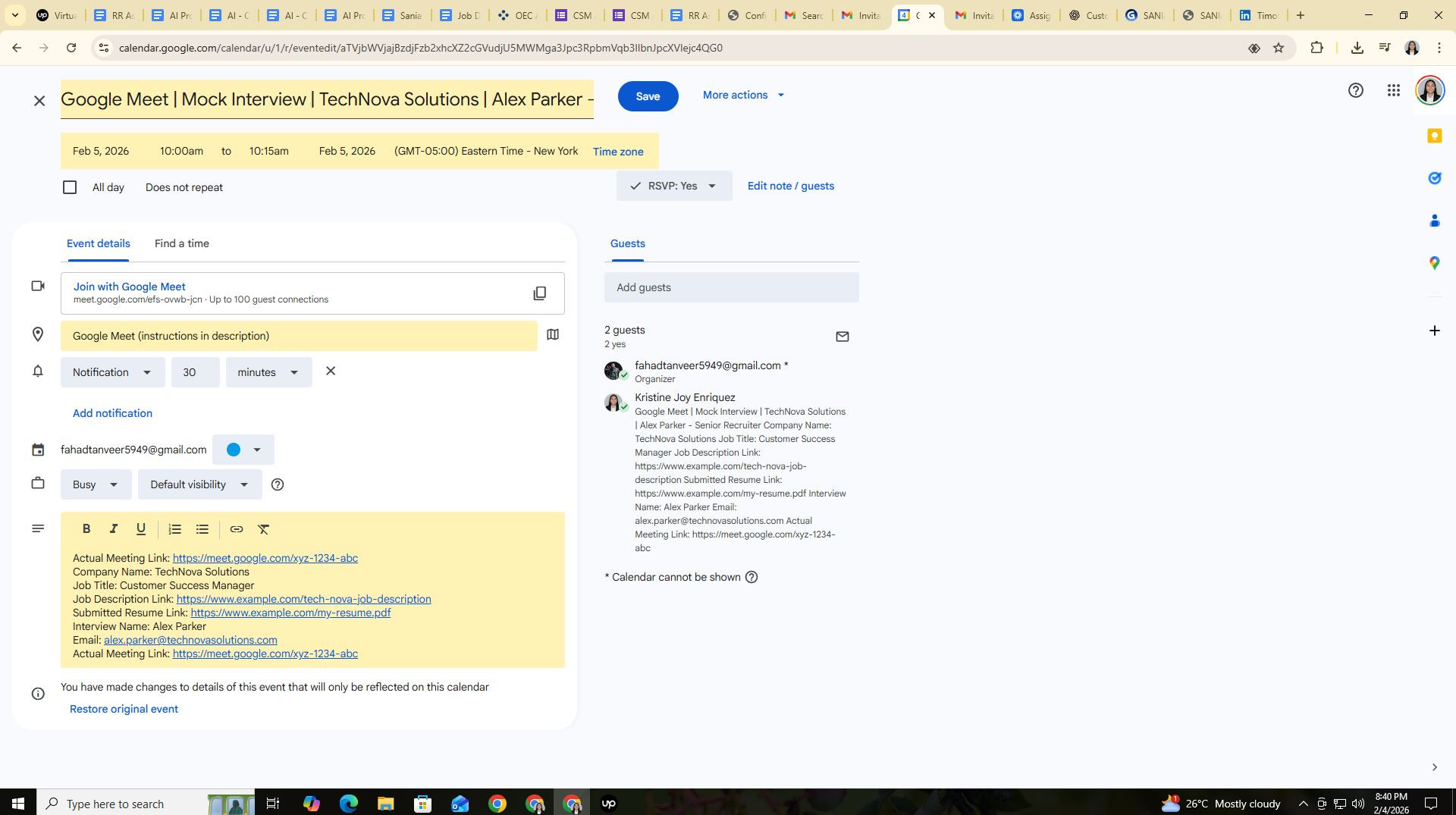Viewport: 1456px width, 815px height.
Task: Open Busy availability dropdown
Action: point(96,484)
